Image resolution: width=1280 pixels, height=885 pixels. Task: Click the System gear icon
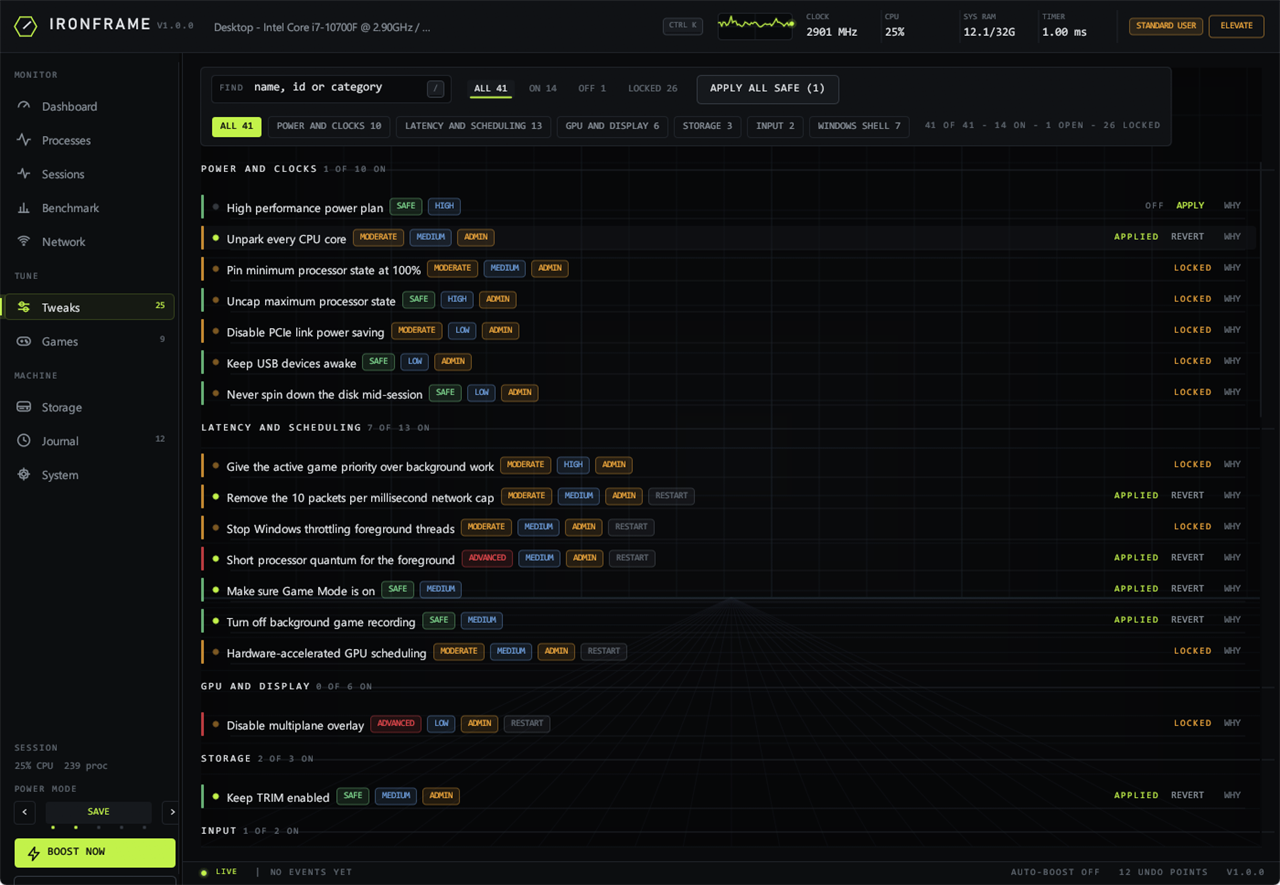pos(24,475)
